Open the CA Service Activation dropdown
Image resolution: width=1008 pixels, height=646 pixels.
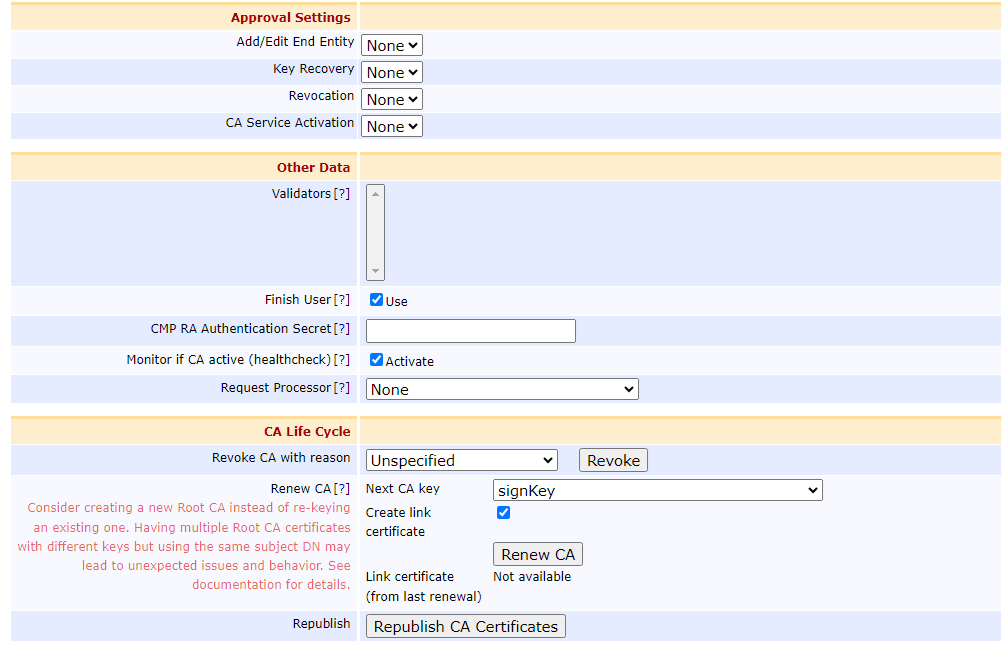pyautogui.click(x=392, y=126)
